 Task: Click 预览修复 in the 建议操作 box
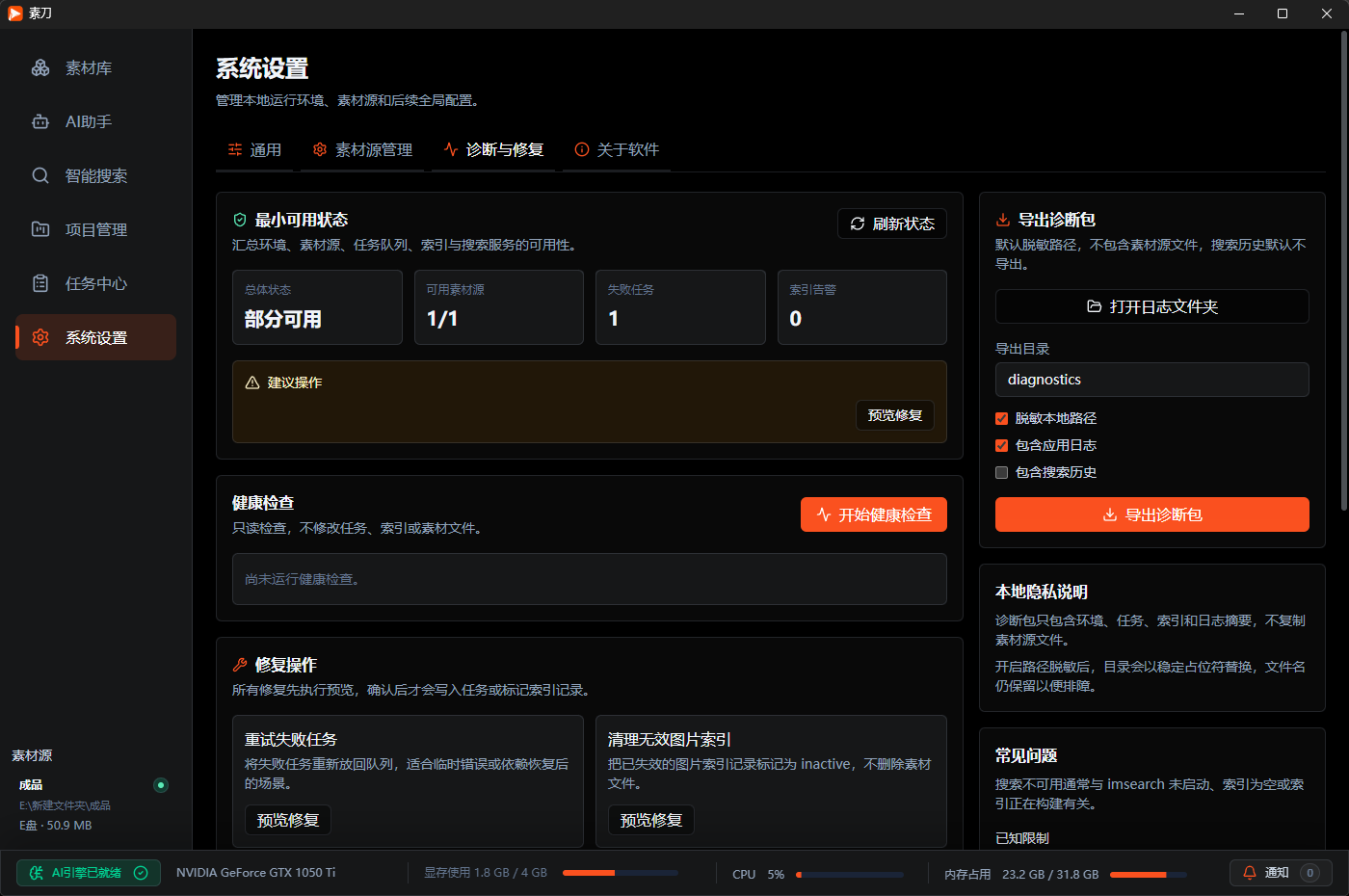[x=895, y=415]
